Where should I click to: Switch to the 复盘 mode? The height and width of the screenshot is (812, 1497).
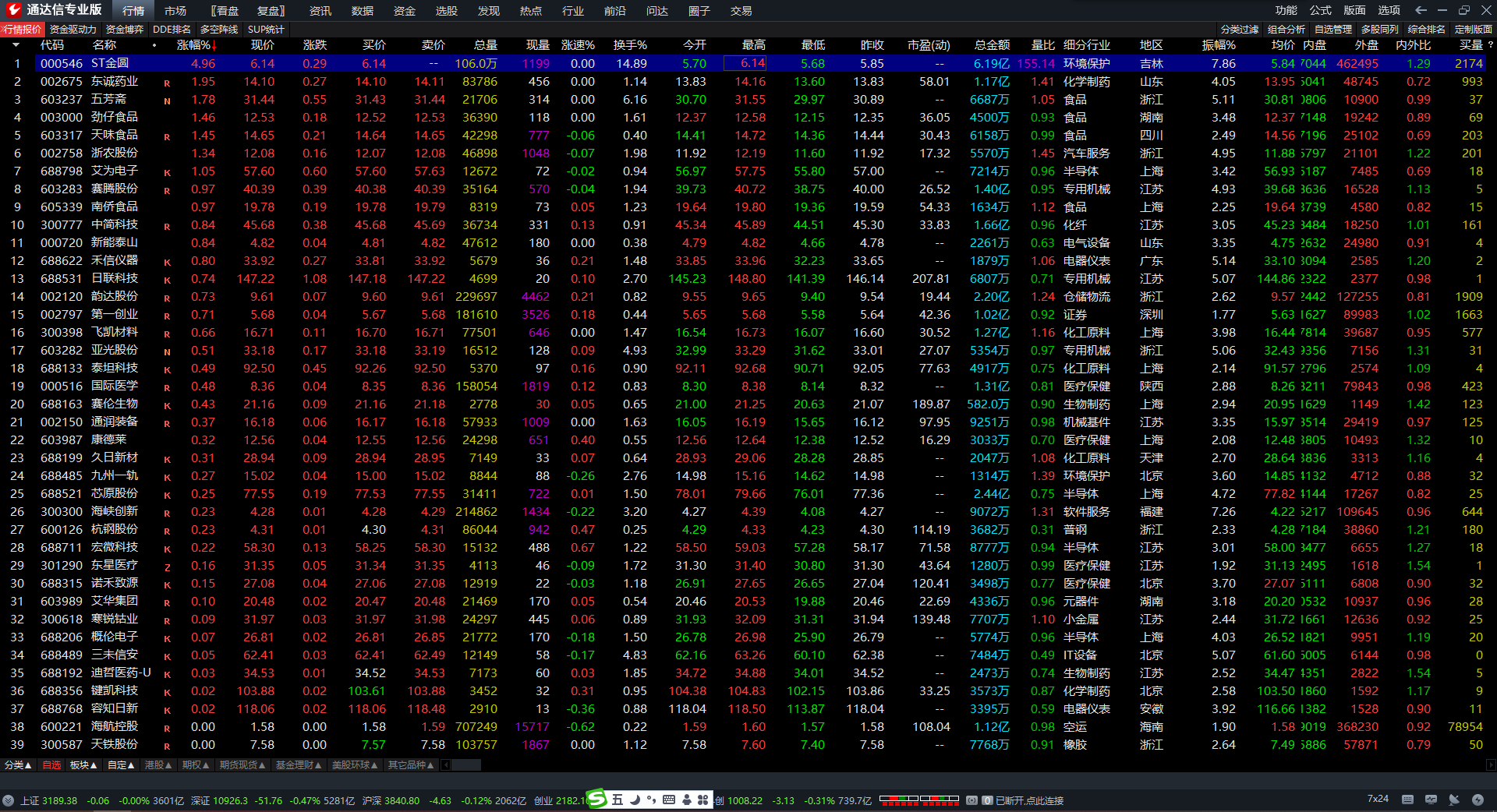(271, 11)
